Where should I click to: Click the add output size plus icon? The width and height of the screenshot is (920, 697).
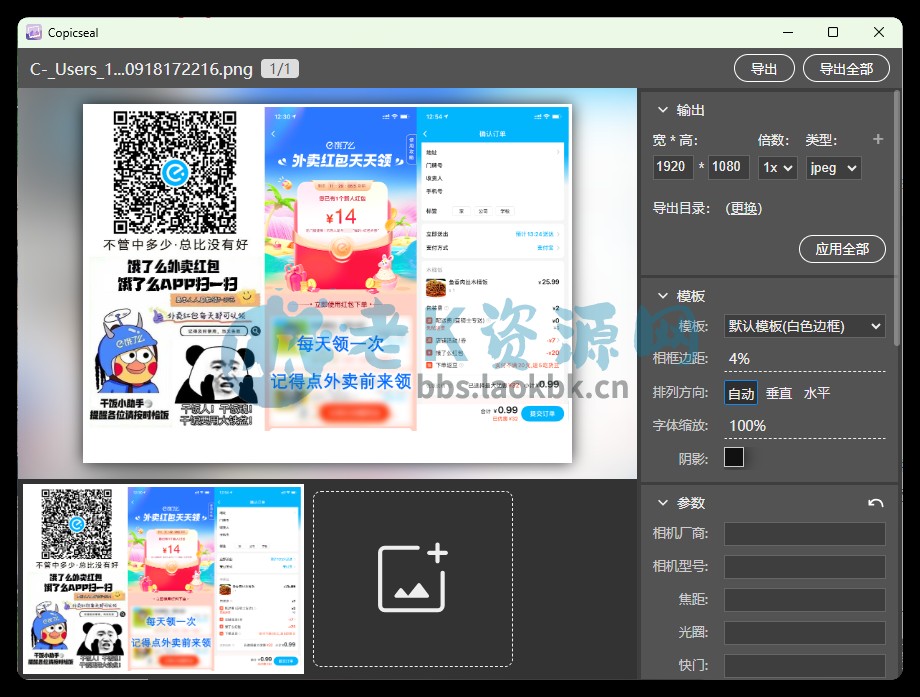878,139
